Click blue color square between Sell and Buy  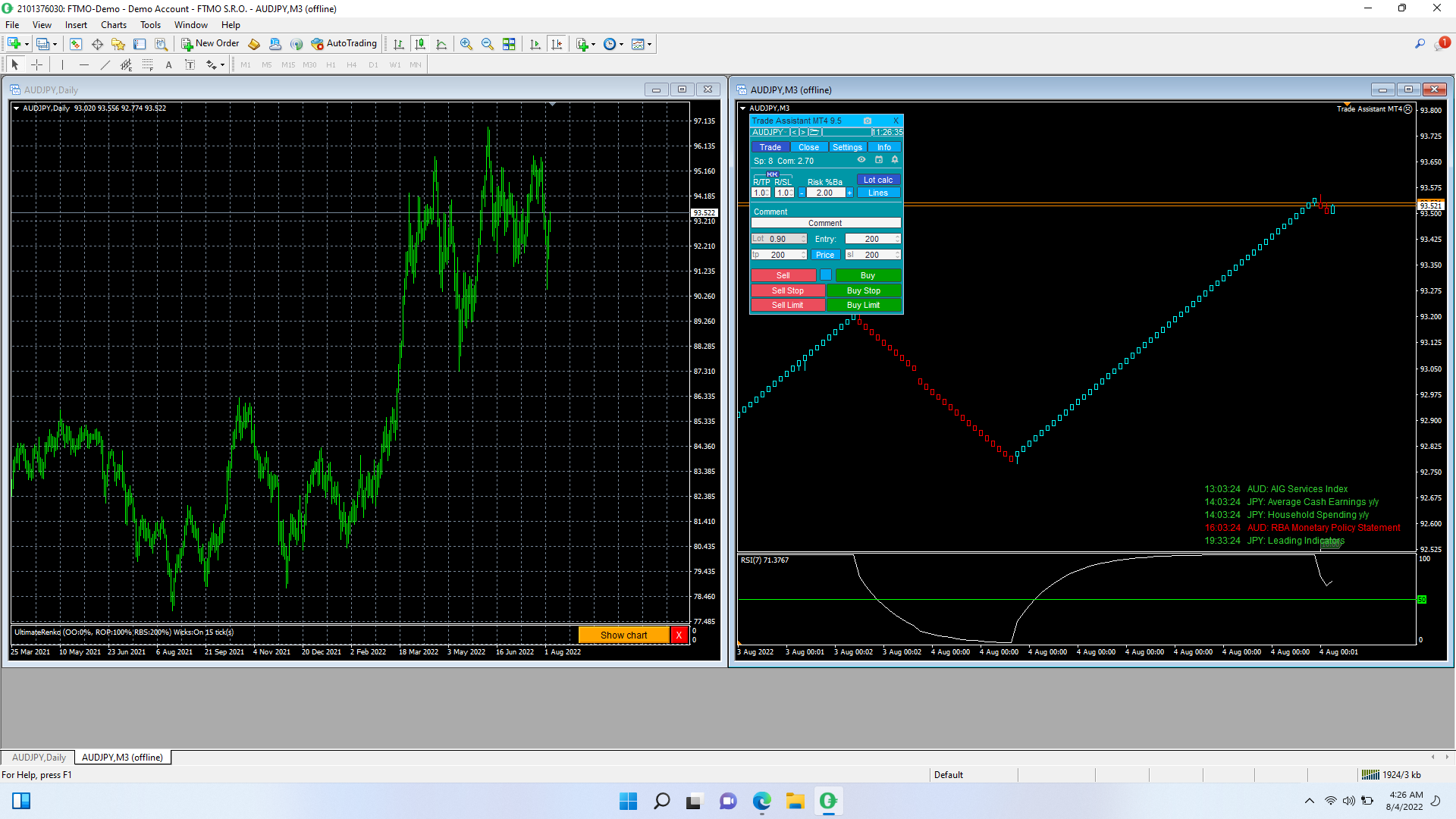(826, 275)
